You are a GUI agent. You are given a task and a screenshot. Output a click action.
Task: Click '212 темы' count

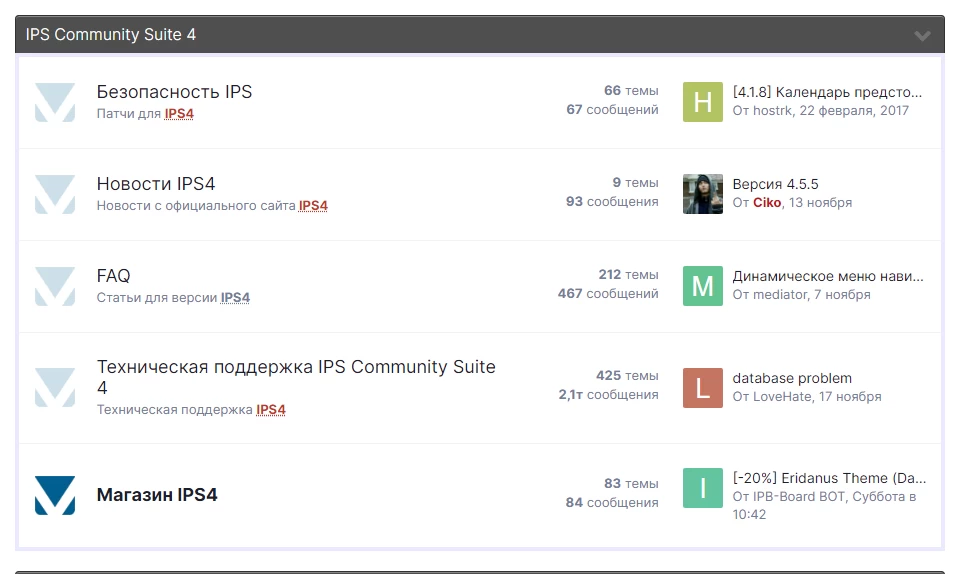[x=629, y=274]
